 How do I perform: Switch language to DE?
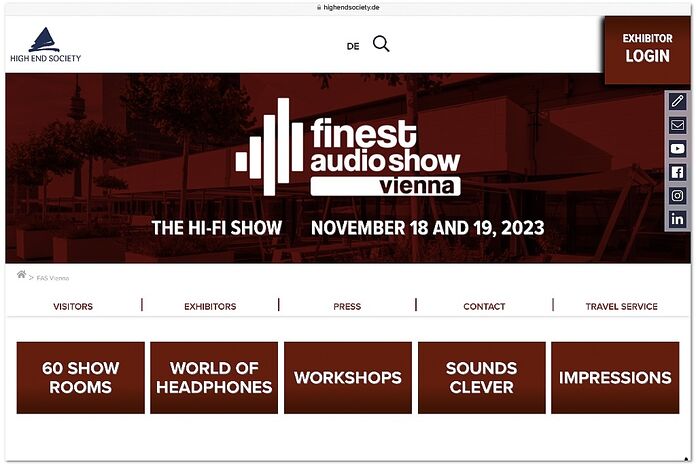[353, 46]
